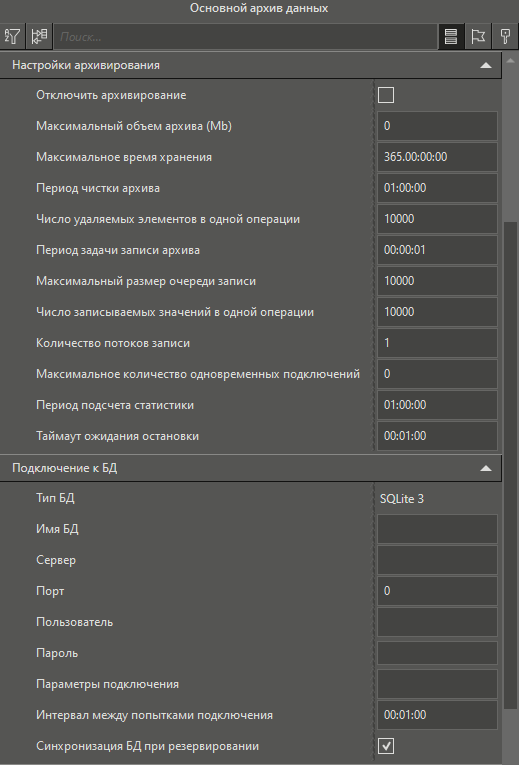Click Параметры подключения input field

[437, 684]
